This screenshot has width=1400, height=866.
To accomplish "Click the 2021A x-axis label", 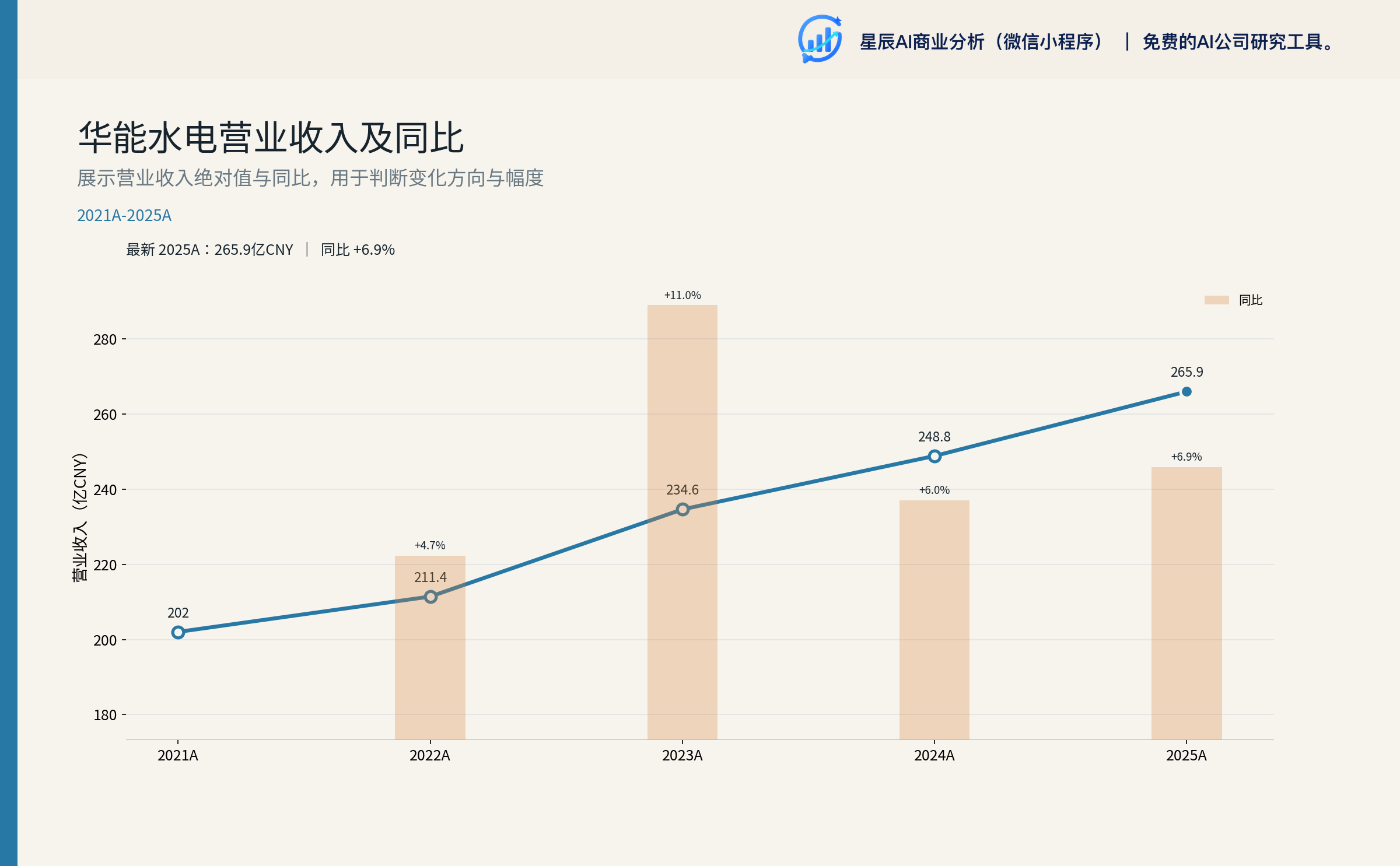I will [x=178, y=756].
